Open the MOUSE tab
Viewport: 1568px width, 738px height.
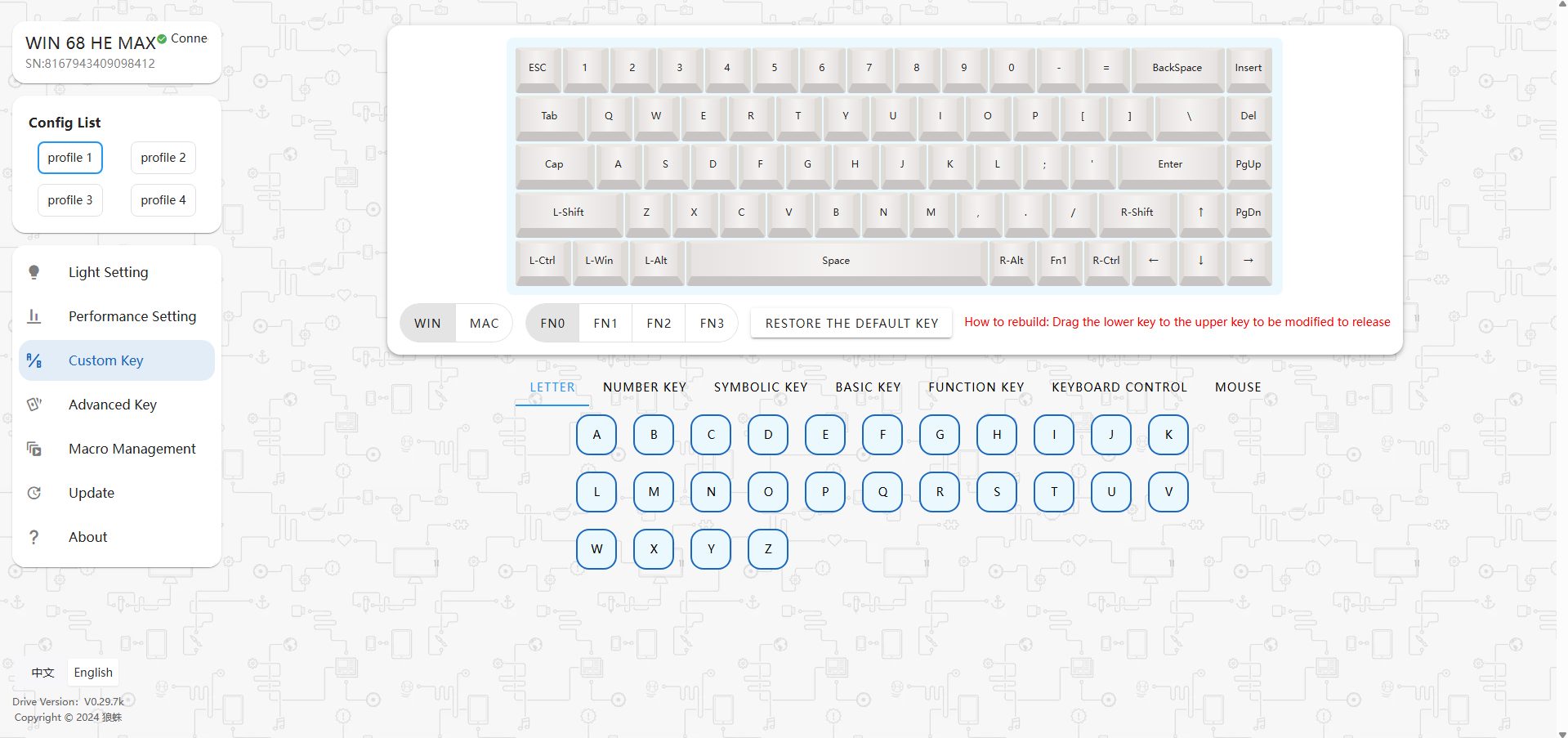pyautogui.click(x=1237, y=387)
